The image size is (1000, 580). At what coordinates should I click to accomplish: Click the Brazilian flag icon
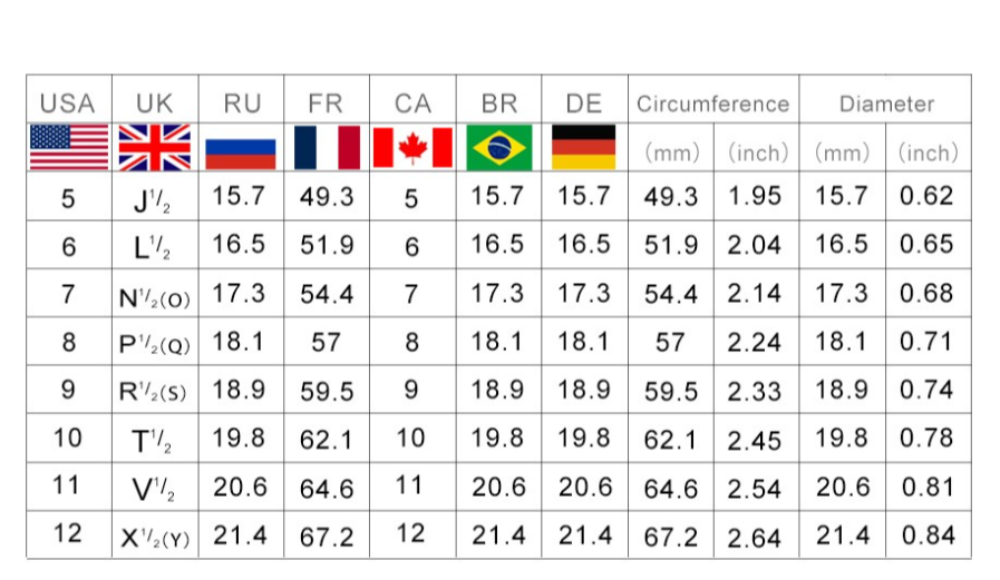(x=498, y=148)
